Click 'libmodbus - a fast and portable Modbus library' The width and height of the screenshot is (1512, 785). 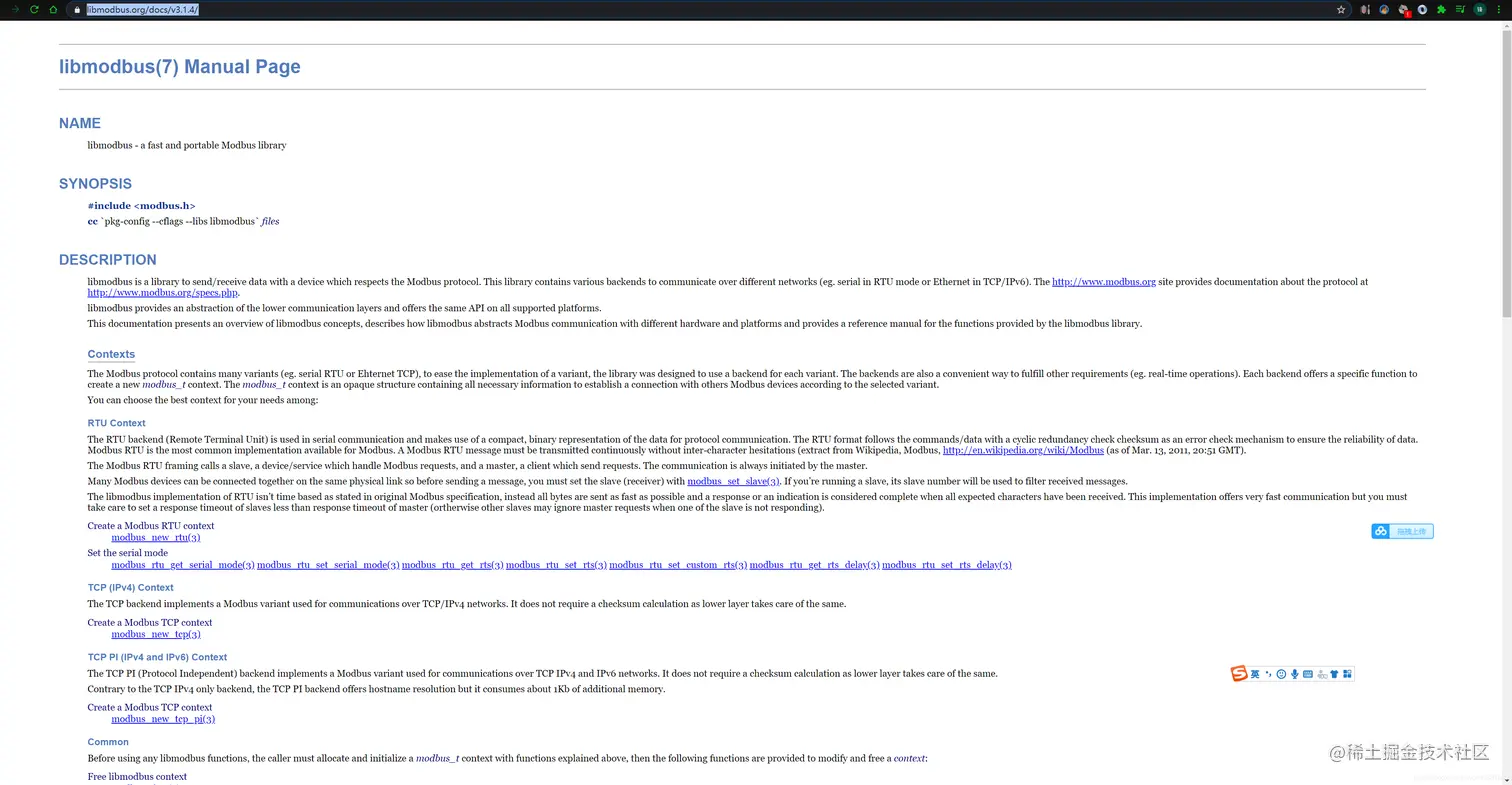187,145
